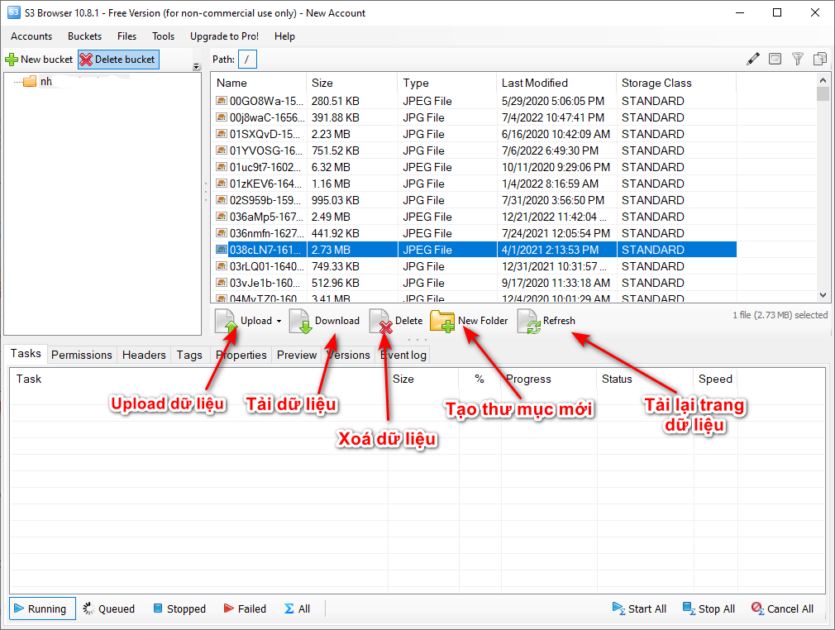The height and width of the screenshot is (630, 835).
Task: Click the Progress column header in tasks
Action: coord(549,379)
